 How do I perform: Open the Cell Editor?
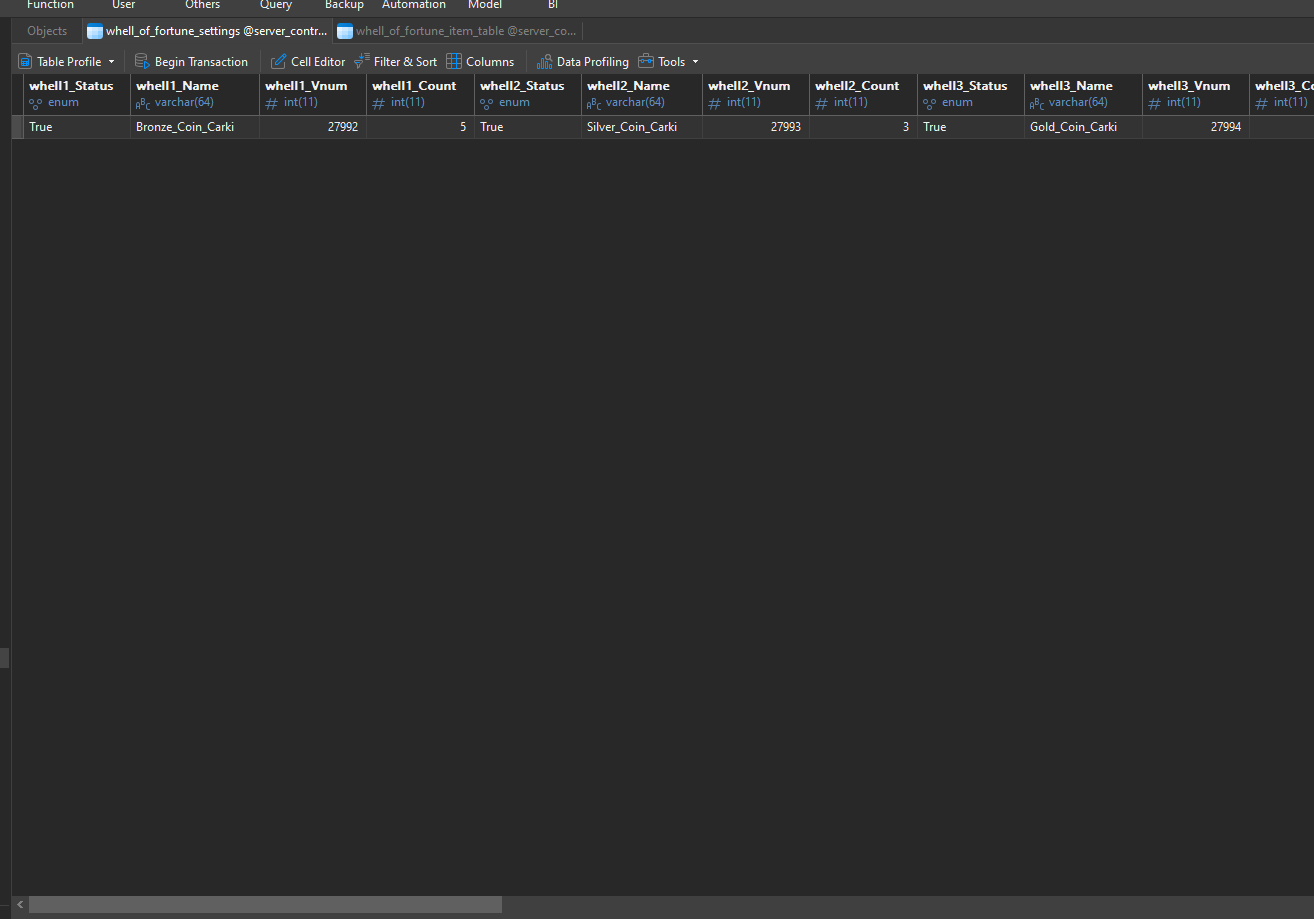[308, 62]
